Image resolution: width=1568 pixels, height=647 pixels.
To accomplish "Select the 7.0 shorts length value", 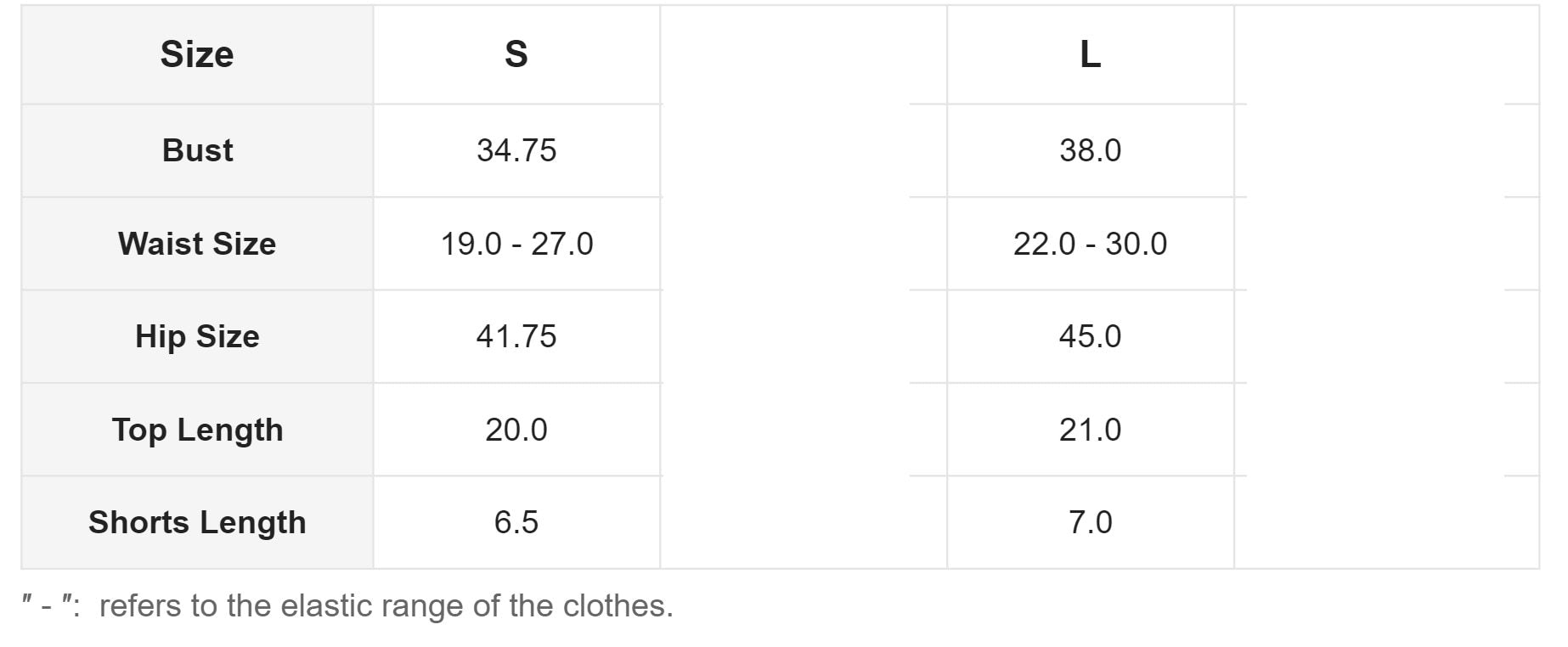I will point(1090,522).
